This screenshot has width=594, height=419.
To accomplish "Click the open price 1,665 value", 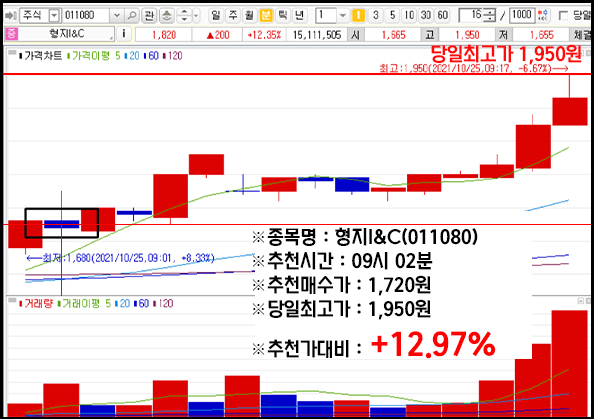I will coord(393,35).
